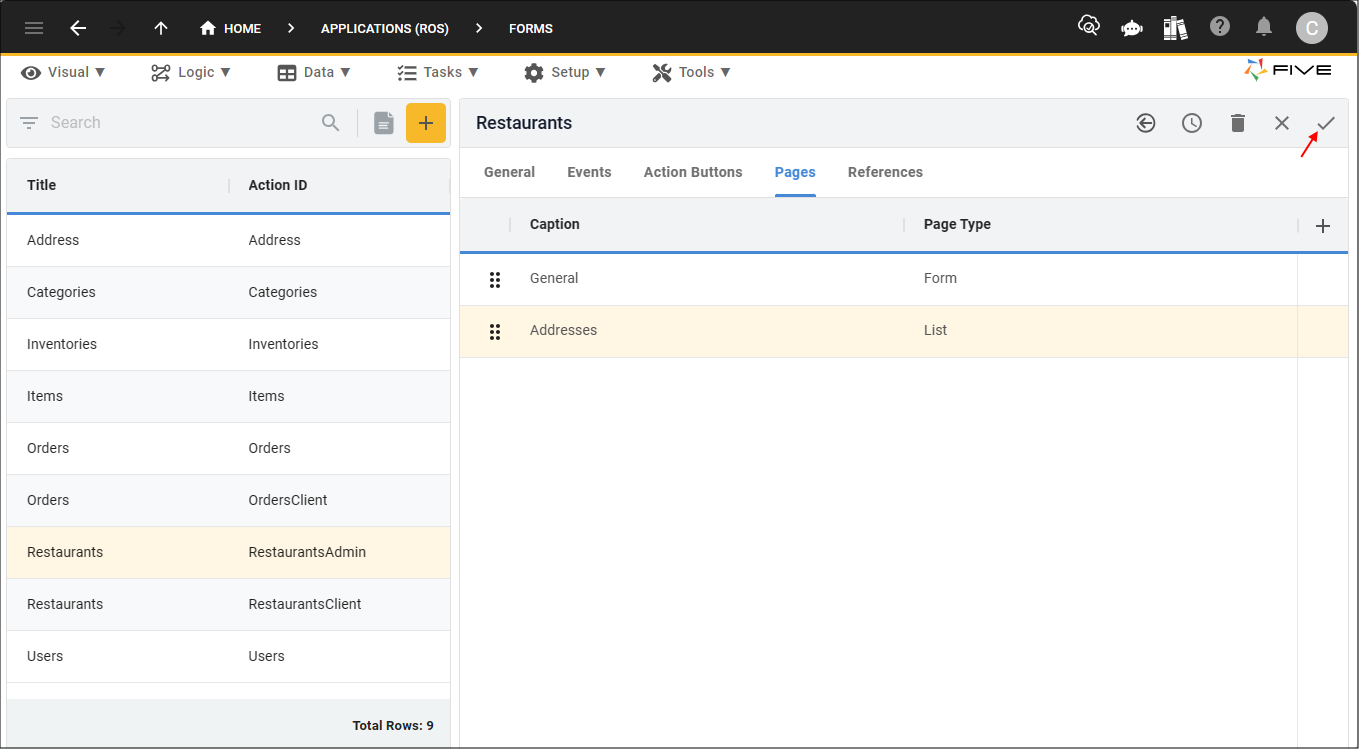Click the FIVE logo
The image size is (1359, 749).
coord(1288,70)
